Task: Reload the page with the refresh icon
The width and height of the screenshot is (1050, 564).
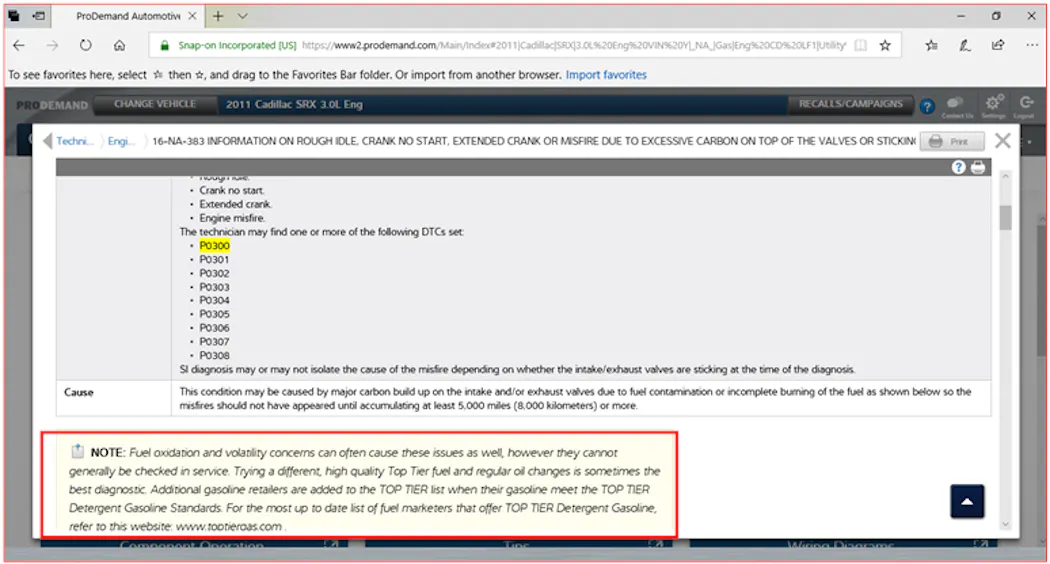Action: pyautogui.click(x=86, y=46)
